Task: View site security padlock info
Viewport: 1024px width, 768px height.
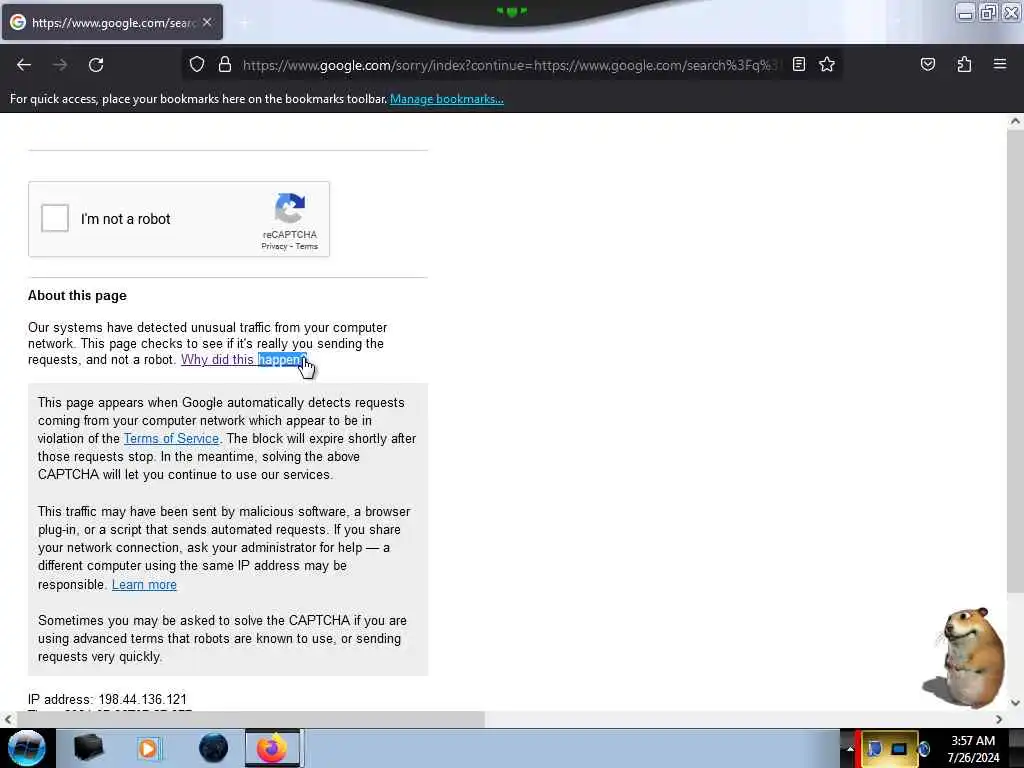Action: (x=225, y=65)
